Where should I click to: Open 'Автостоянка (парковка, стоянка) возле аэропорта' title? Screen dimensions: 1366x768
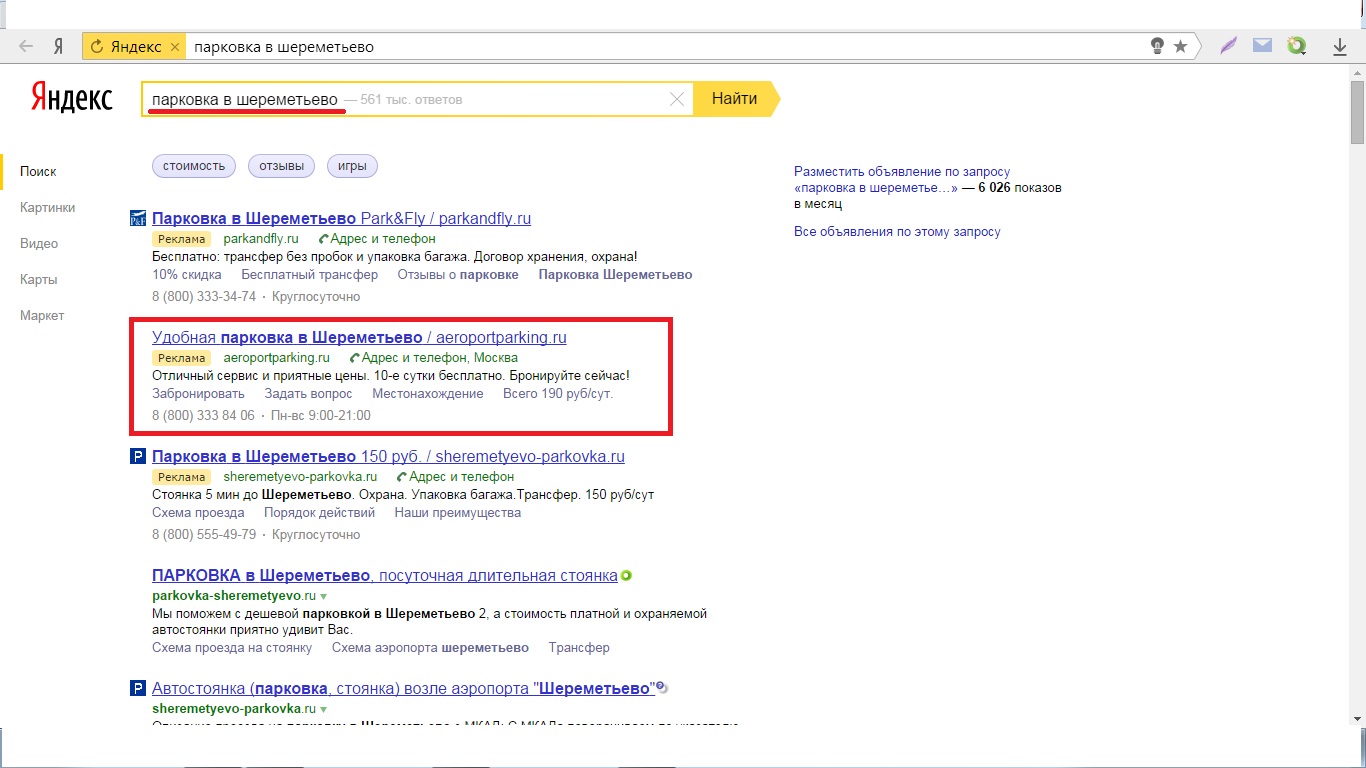click(x=403, y=689)
